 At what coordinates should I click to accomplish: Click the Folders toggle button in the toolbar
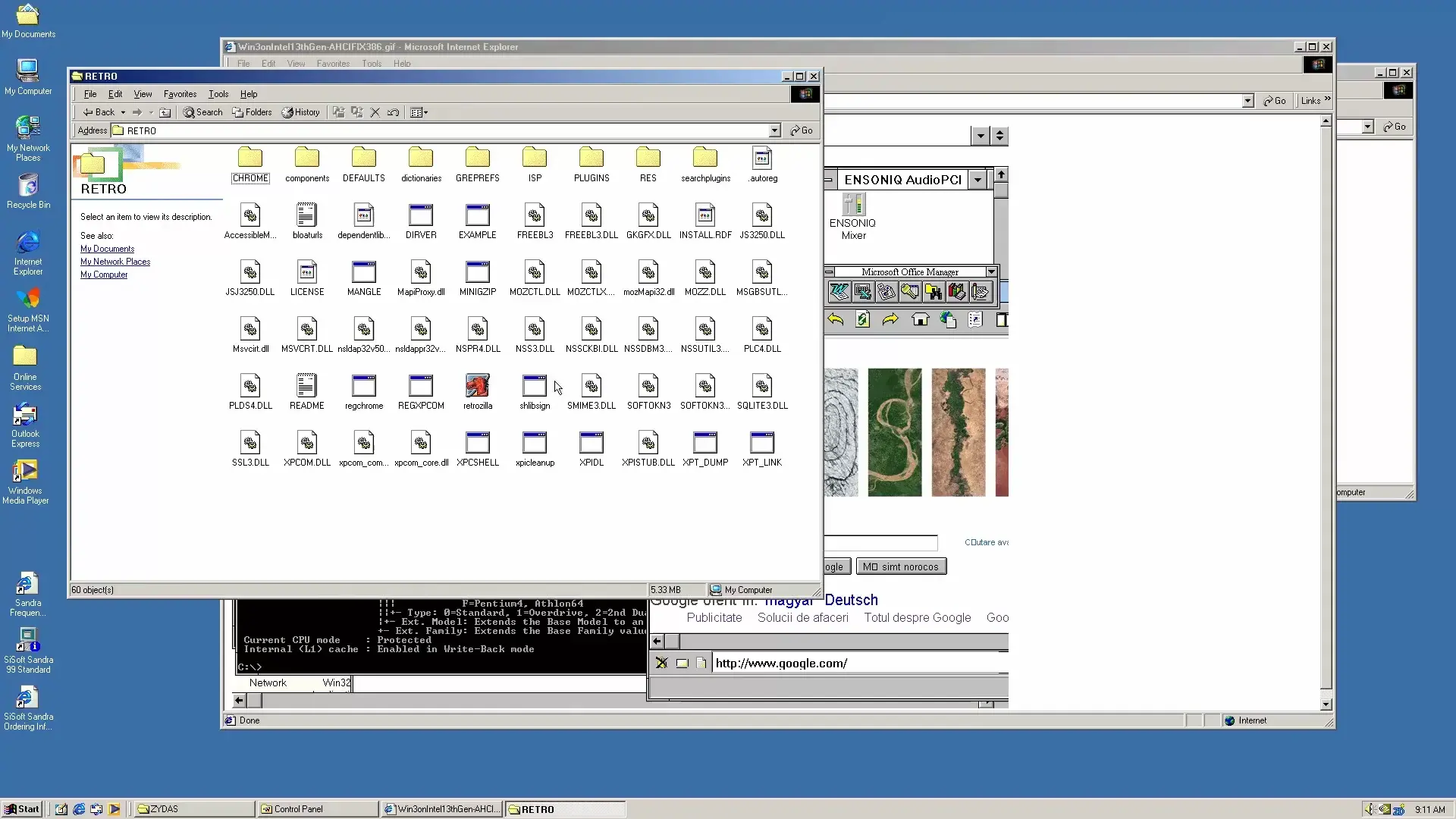253,112
